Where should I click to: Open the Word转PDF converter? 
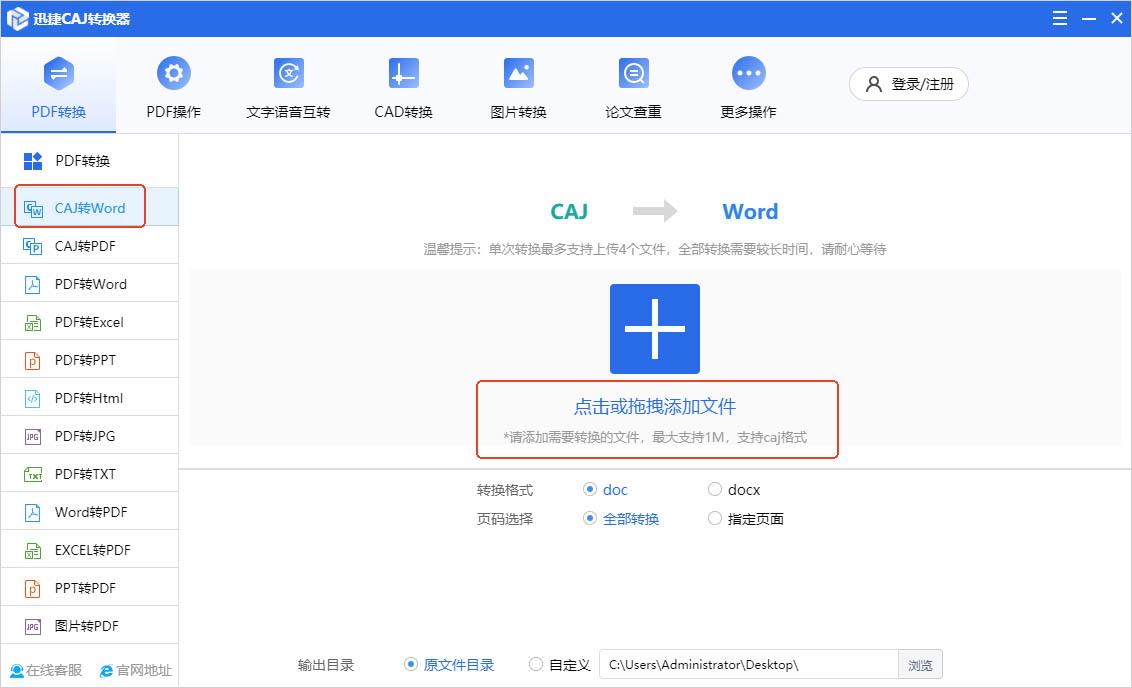click(x=90, y=511)
